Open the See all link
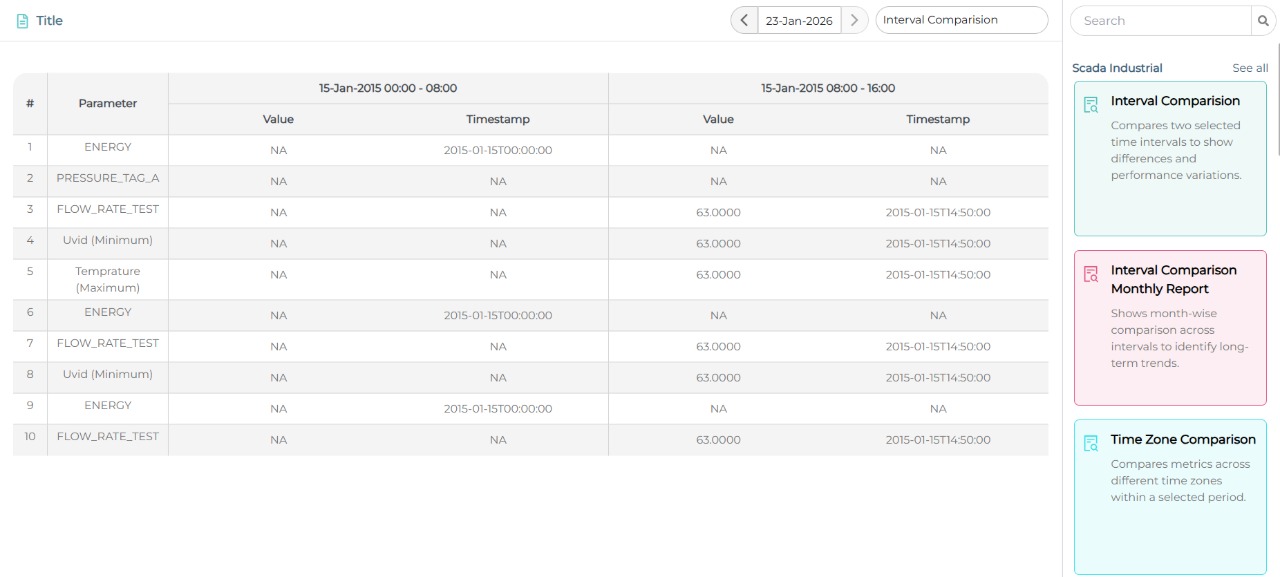This screenshot has height=577, width=1280. coord(1250,68)
